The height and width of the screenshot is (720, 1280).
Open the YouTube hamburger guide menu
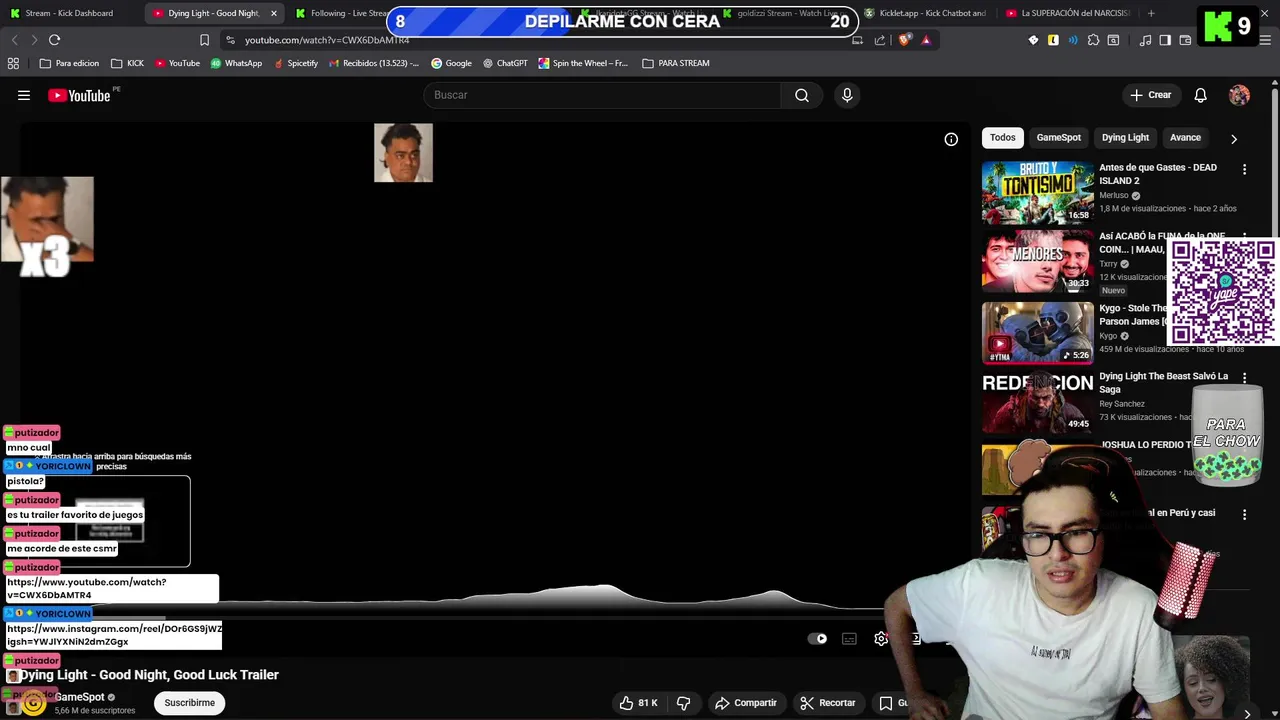point(24,95)
